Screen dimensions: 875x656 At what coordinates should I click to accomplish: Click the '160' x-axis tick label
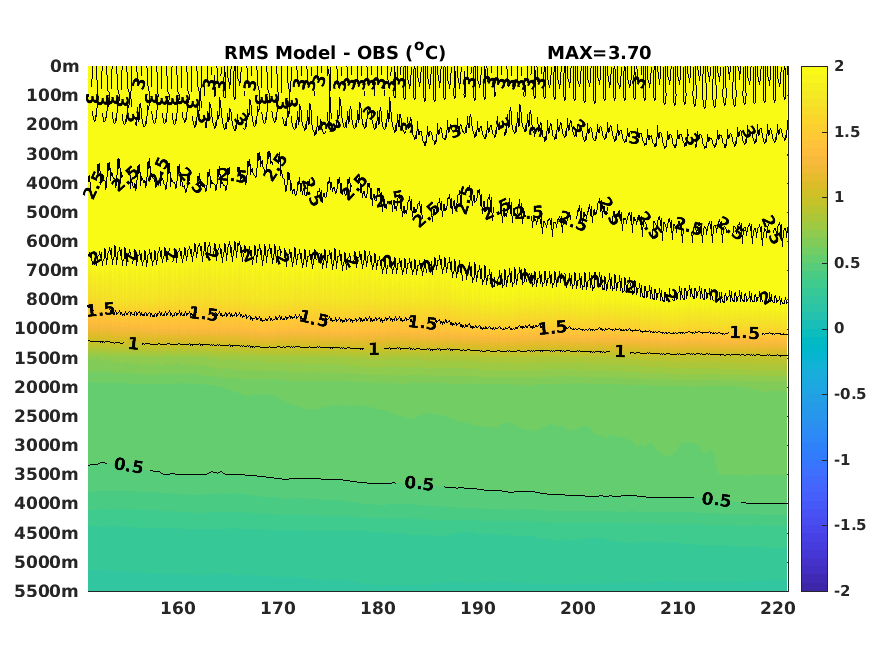pyautogui.click(x=178, y=608)
